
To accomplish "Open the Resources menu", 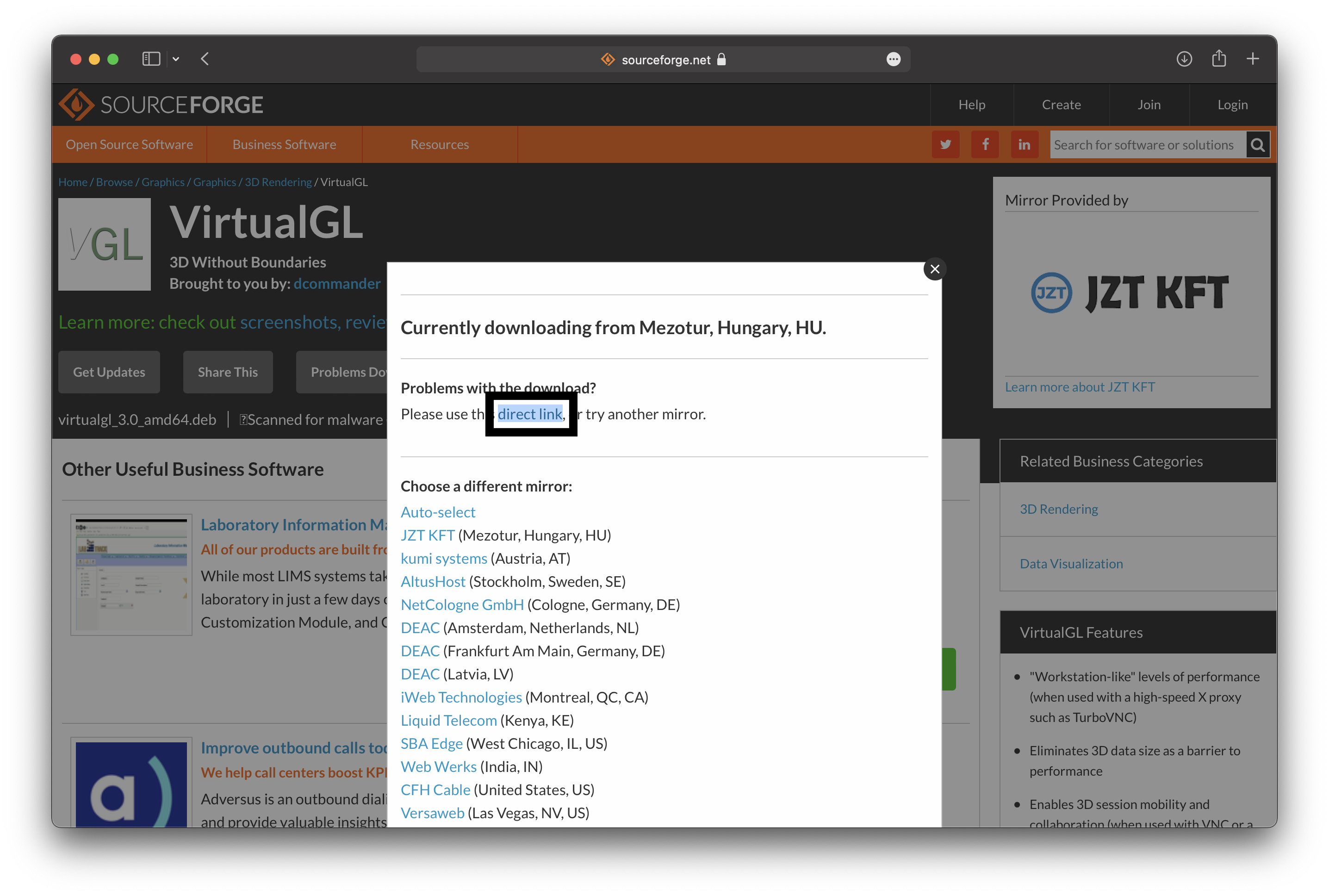I will [x=440, y=144].
